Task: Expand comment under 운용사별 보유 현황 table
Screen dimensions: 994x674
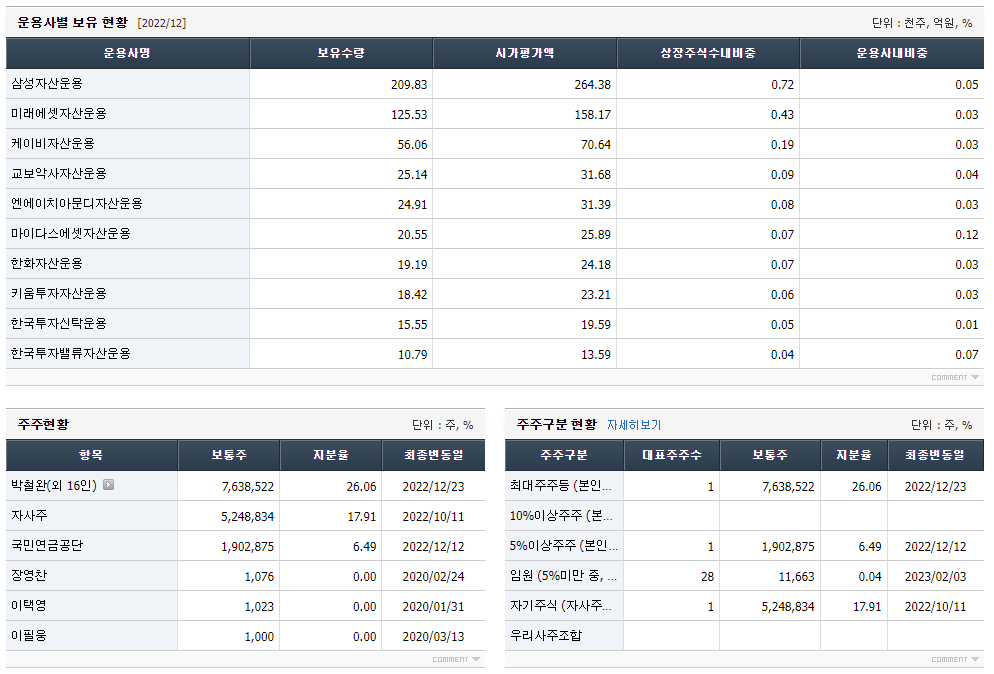Action: tap(955, 377)
